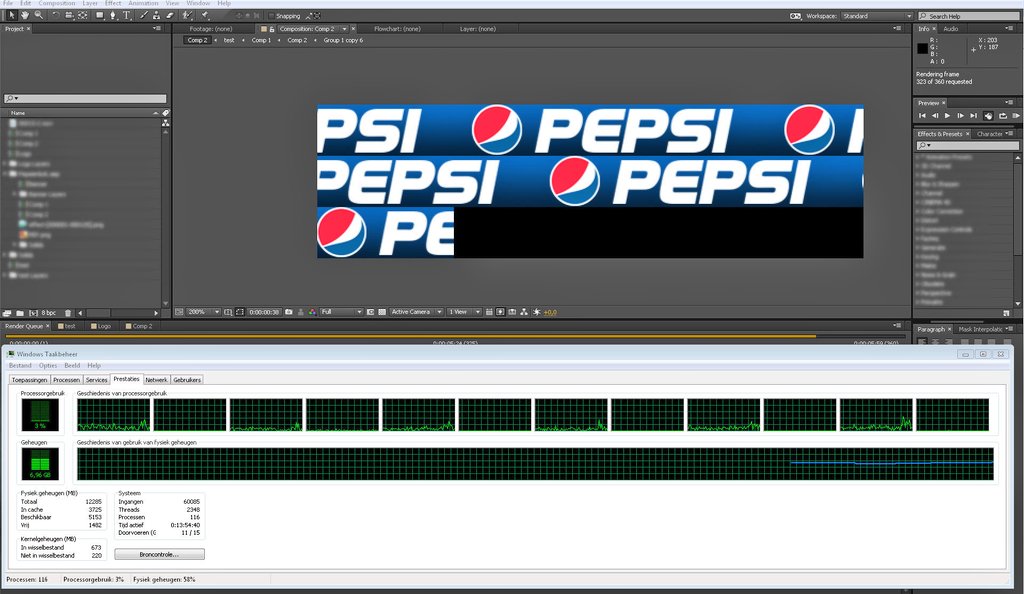1024x594 pixels.
Task: Toggle the loop option in Preview
Action: pyautogui.click(x=1002, y=116)
